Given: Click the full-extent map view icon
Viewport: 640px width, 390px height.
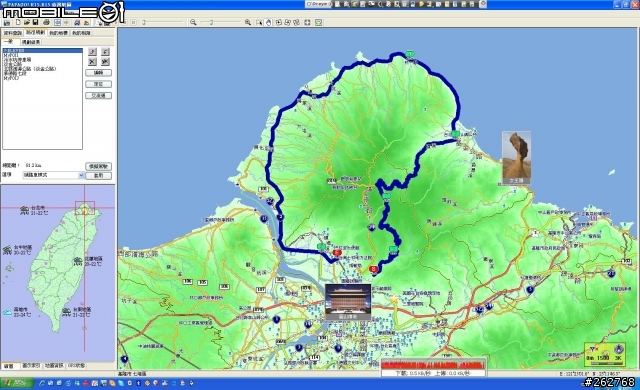Looking at the screenshot, I should tap(307, 22).
